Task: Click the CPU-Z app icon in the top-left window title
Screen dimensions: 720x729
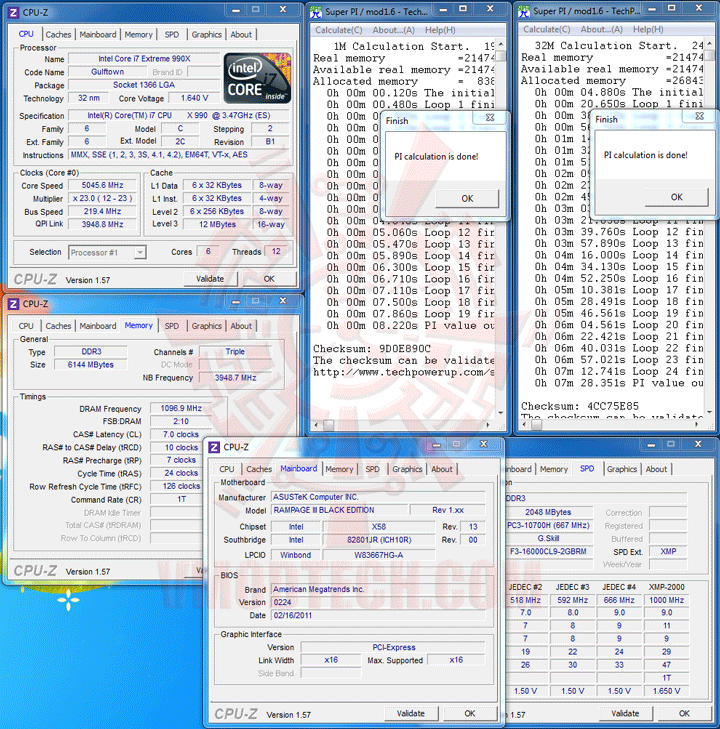Action: coord(14,13)
